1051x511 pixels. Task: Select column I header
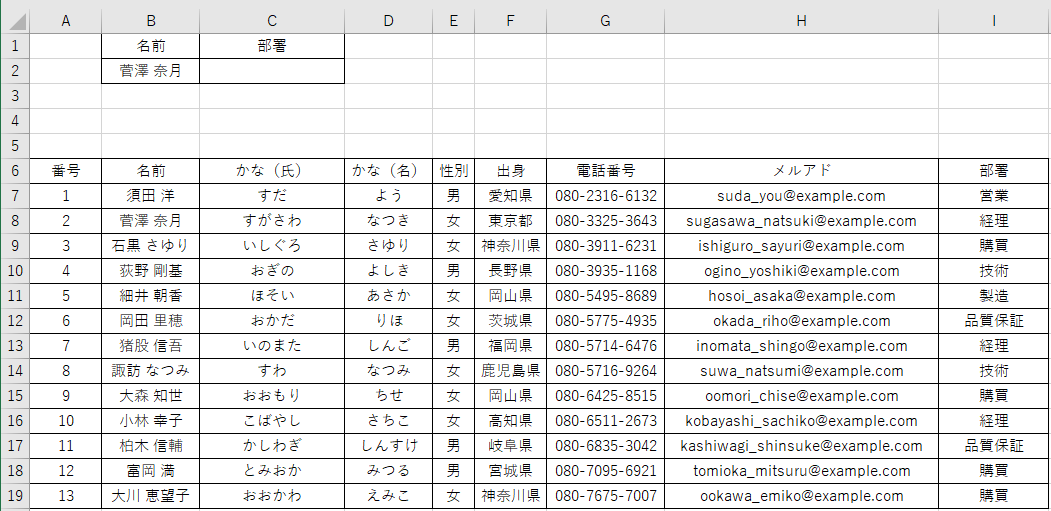pyautogui.click(x=994, y=21)
